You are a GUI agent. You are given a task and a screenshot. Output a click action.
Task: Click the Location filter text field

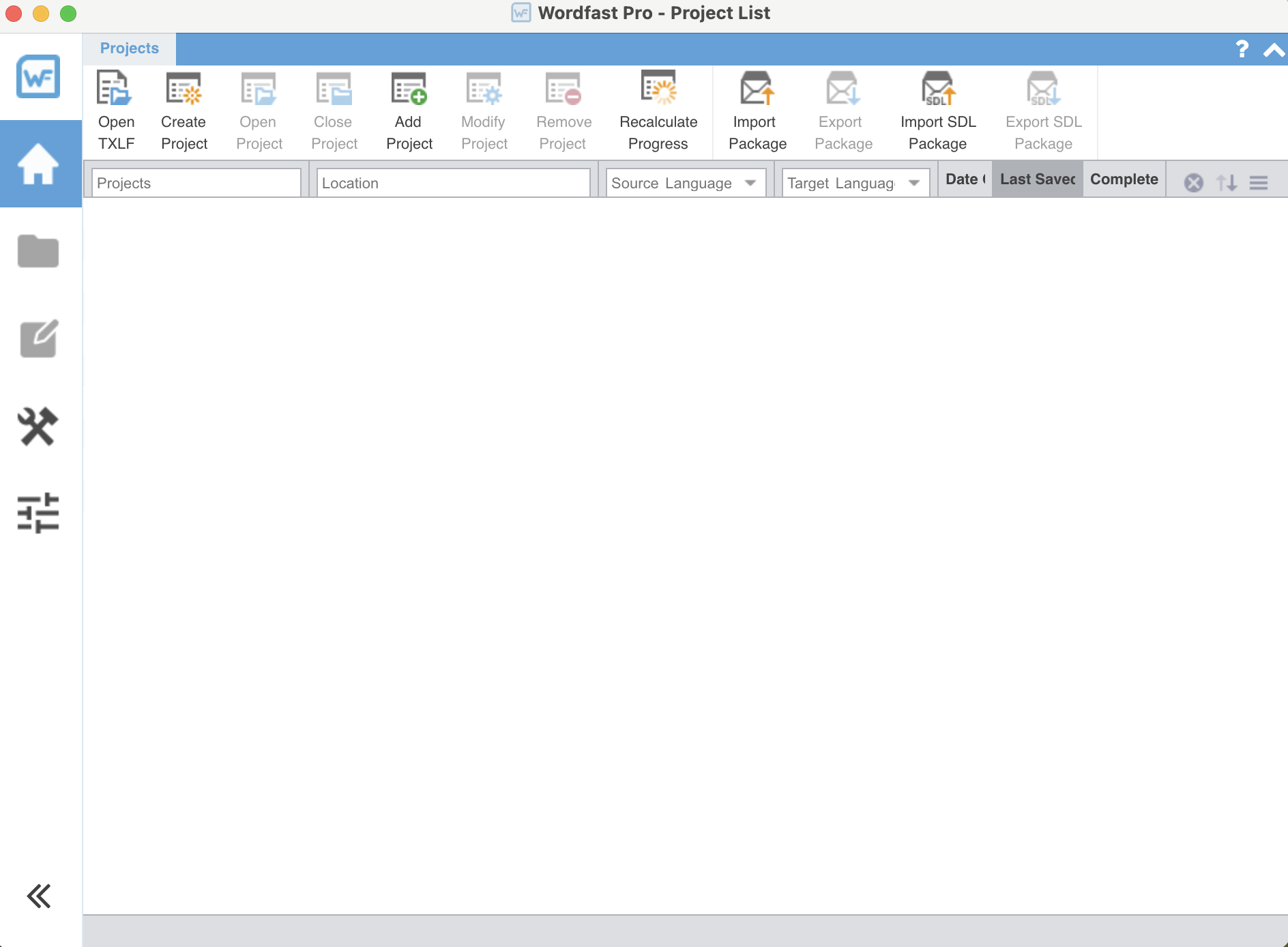[453, 183]
